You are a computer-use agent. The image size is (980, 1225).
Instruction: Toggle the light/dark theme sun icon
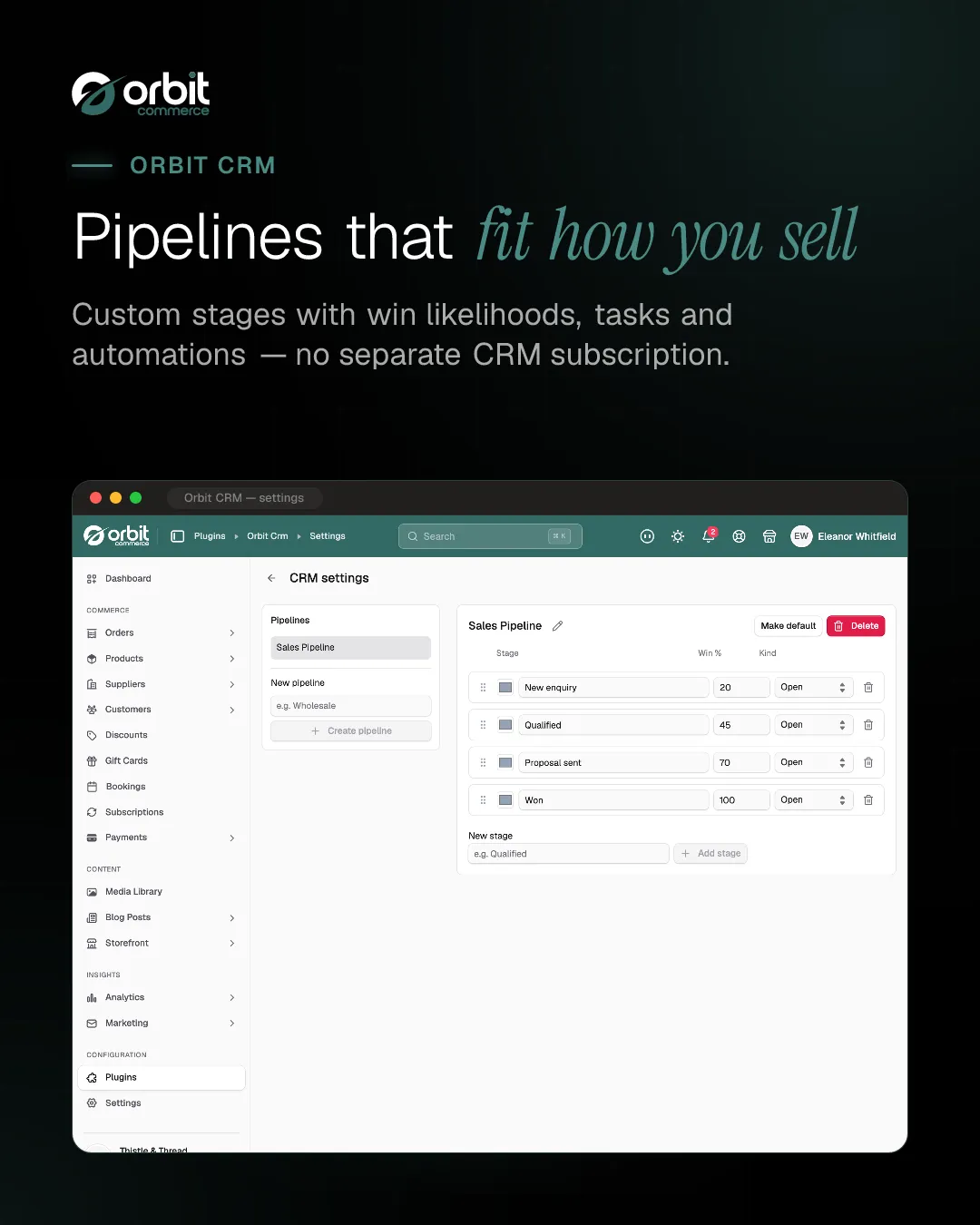[678, 536]
